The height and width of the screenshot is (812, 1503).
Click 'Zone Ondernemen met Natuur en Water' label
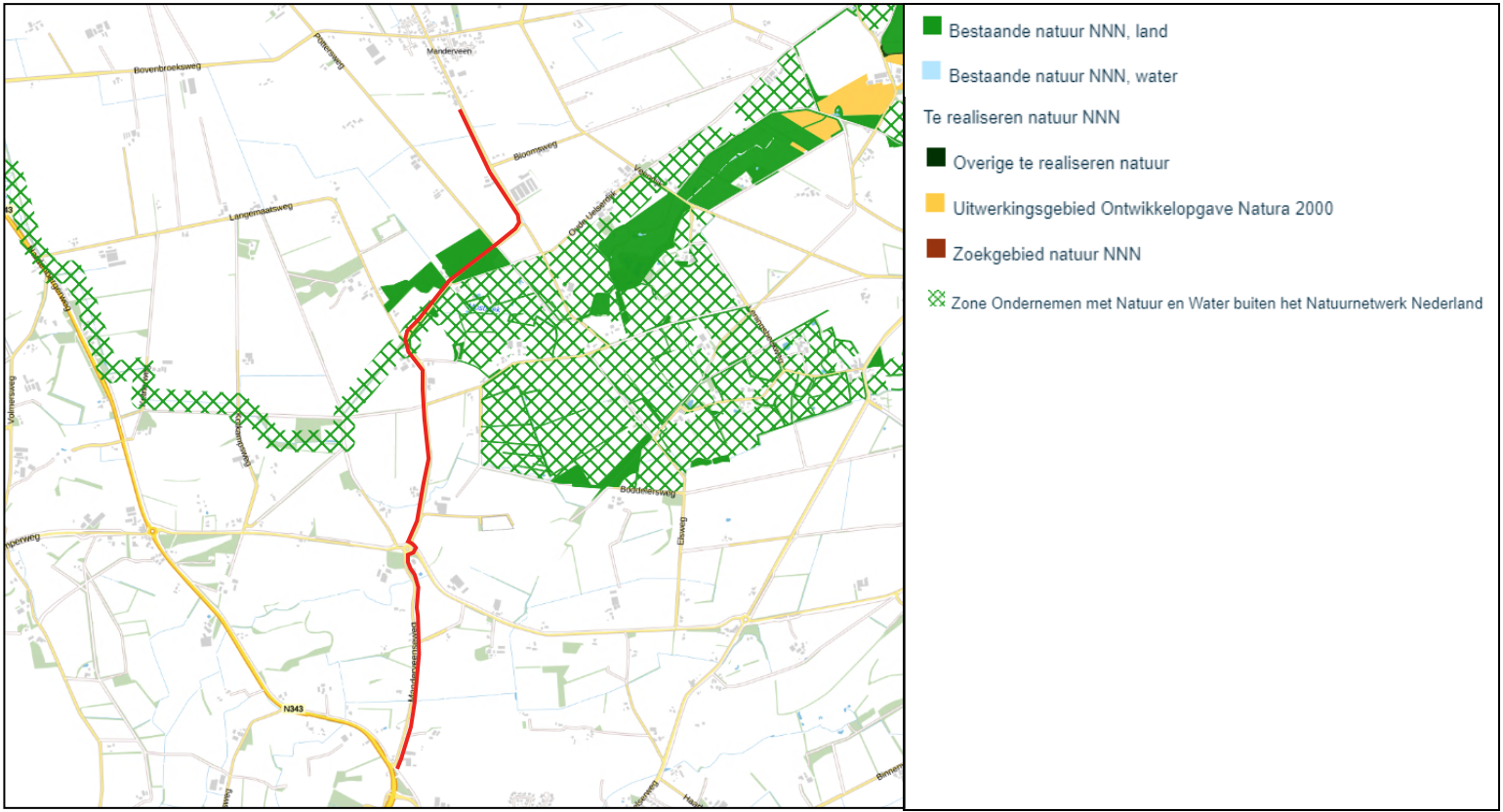(x=1217, y=304)
